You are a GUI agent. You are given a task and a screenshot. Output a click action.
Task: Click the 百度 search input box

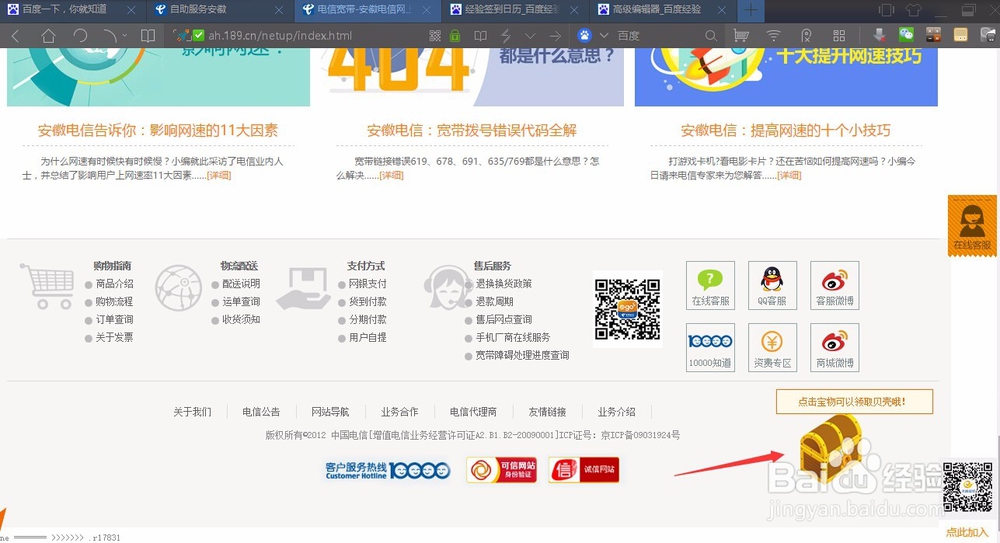coord(657,36)
